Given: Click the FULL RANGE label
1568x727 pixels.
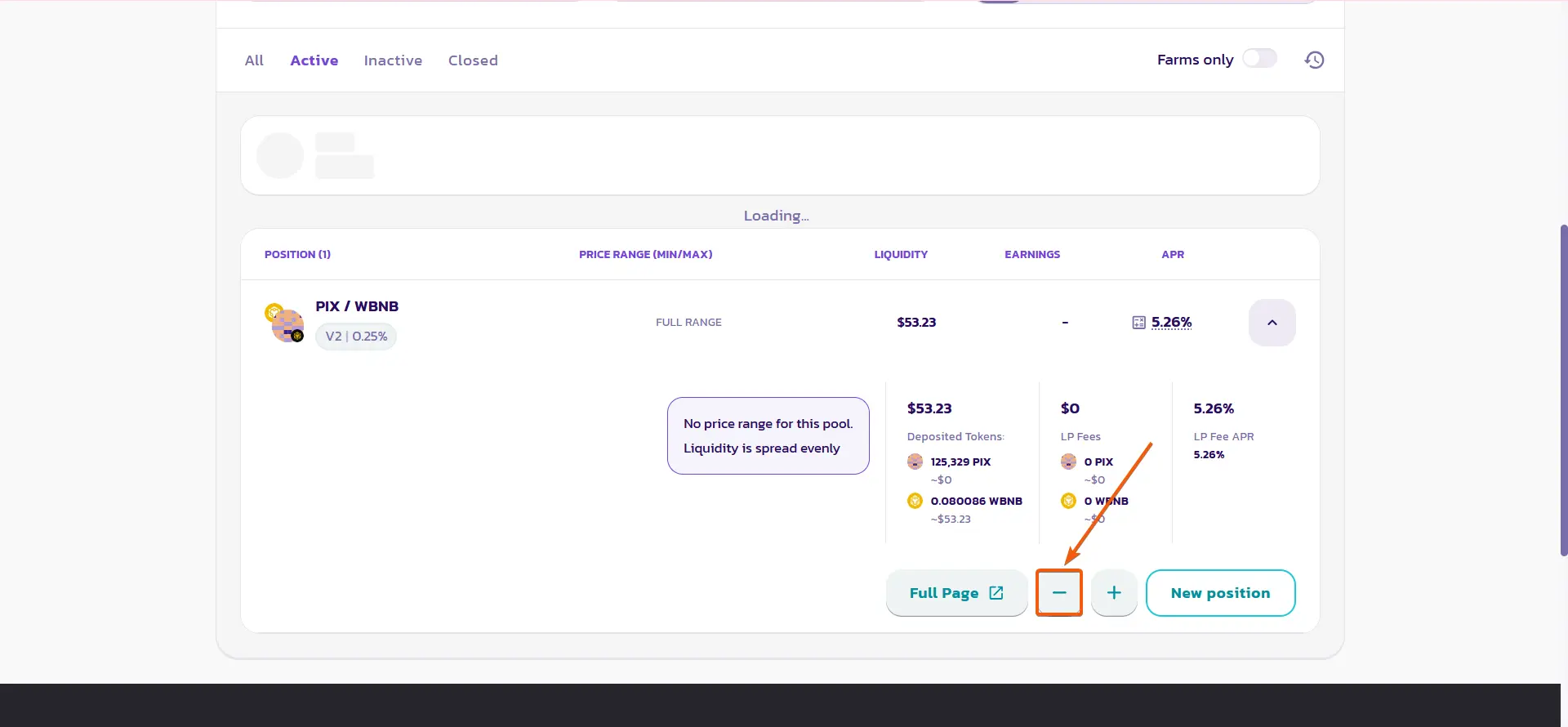Looking at the screenshot, I should click(x=688, y=323).
